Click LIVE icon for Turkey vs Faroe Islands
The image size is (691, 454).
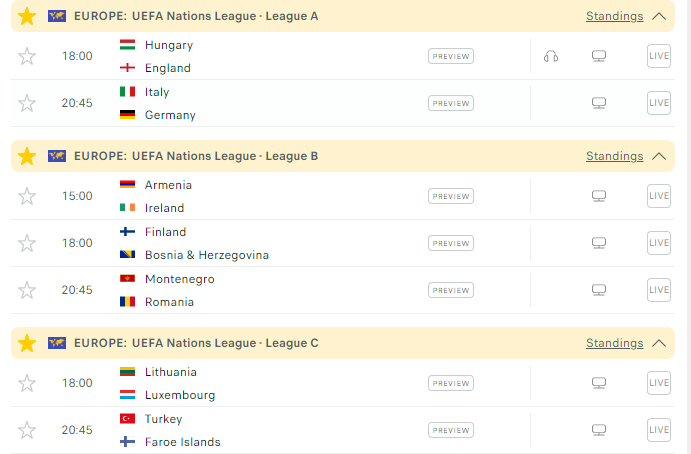click(659, 430)
